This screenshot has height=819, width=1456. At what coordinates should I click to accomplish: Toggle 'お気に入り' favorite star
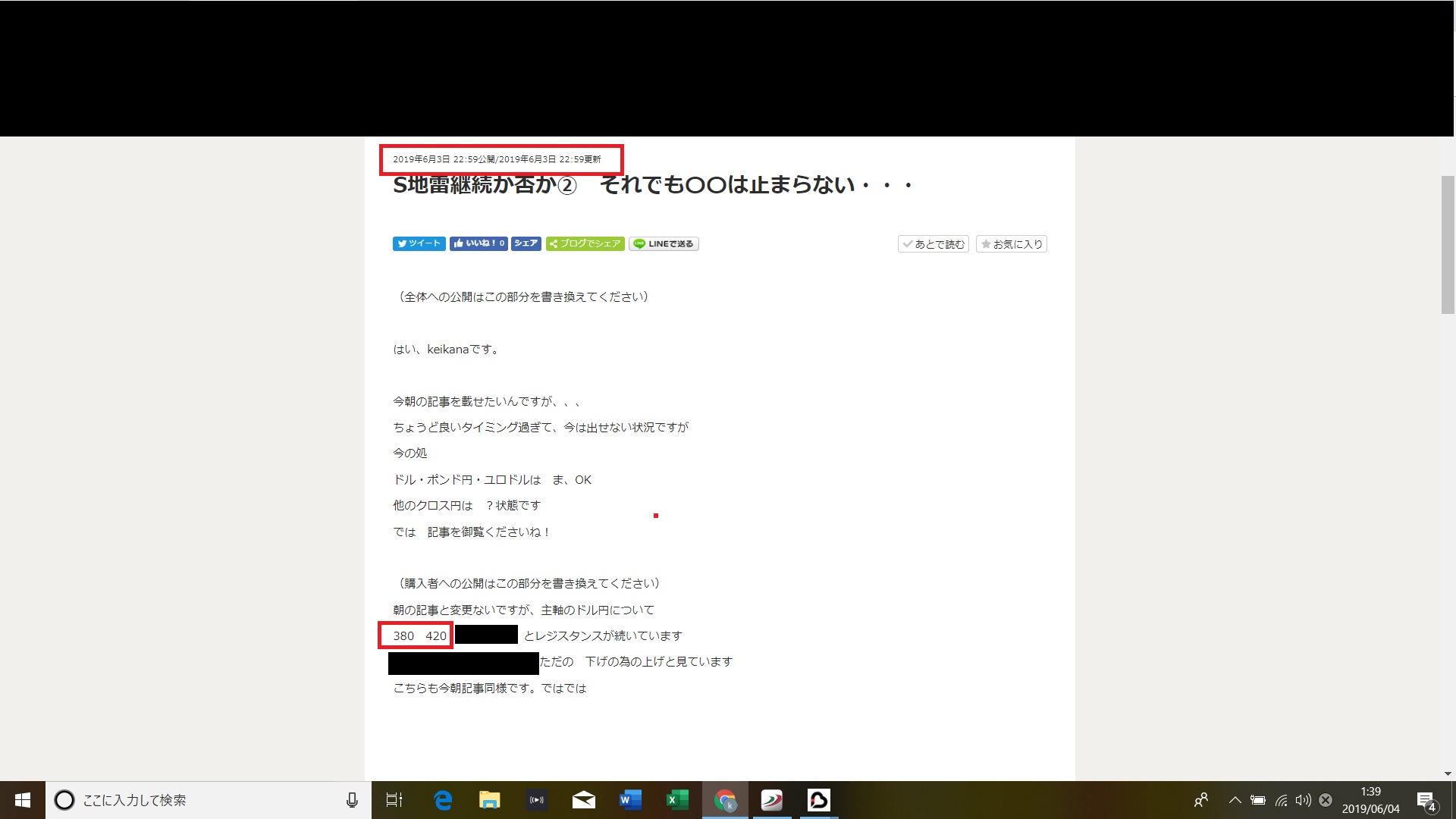point(1012,244)
